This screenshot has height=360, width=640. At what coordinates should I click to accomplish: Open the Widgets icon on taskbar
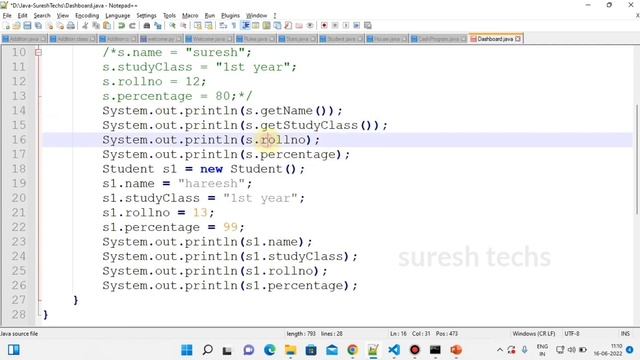(13, 350)
